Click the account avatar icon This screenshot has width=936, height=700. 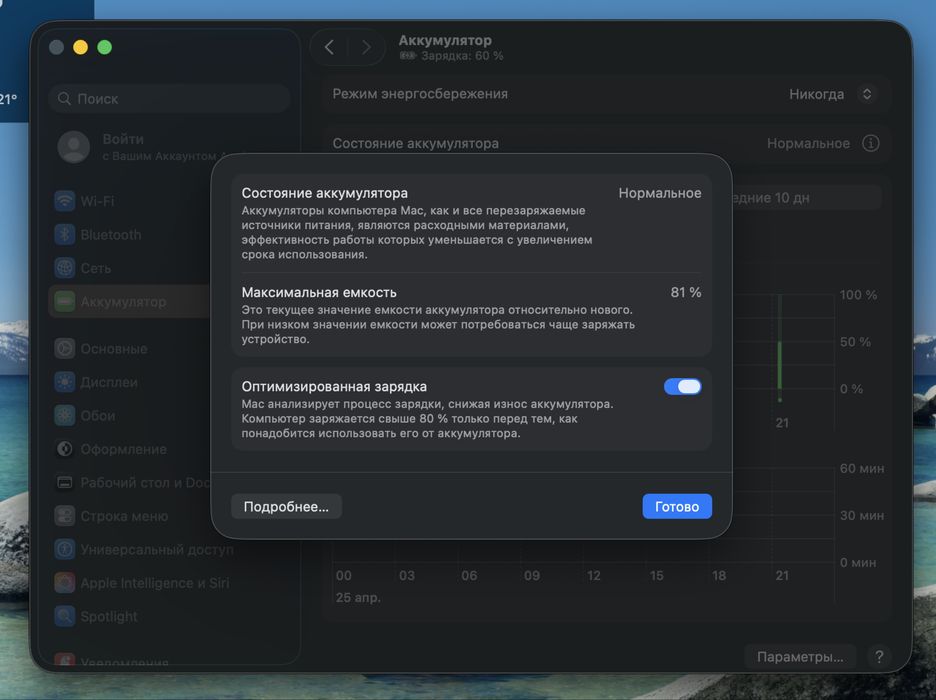click(74, 147)
